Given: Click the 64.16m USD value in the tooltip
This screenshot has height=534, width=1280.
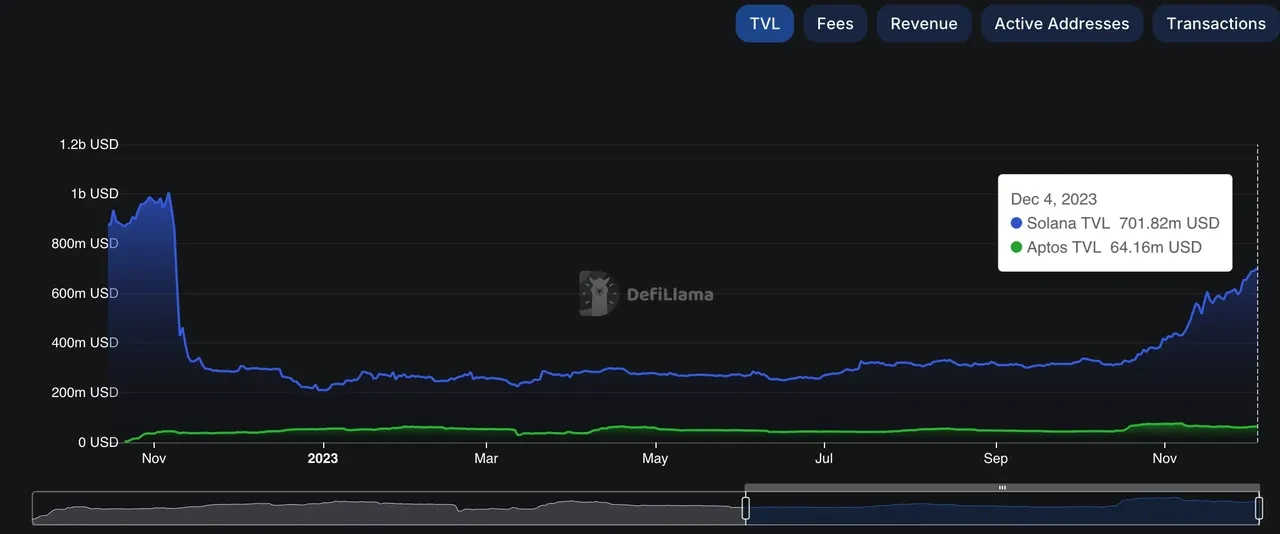Looking at the screenshot, I should (1156, 247).
